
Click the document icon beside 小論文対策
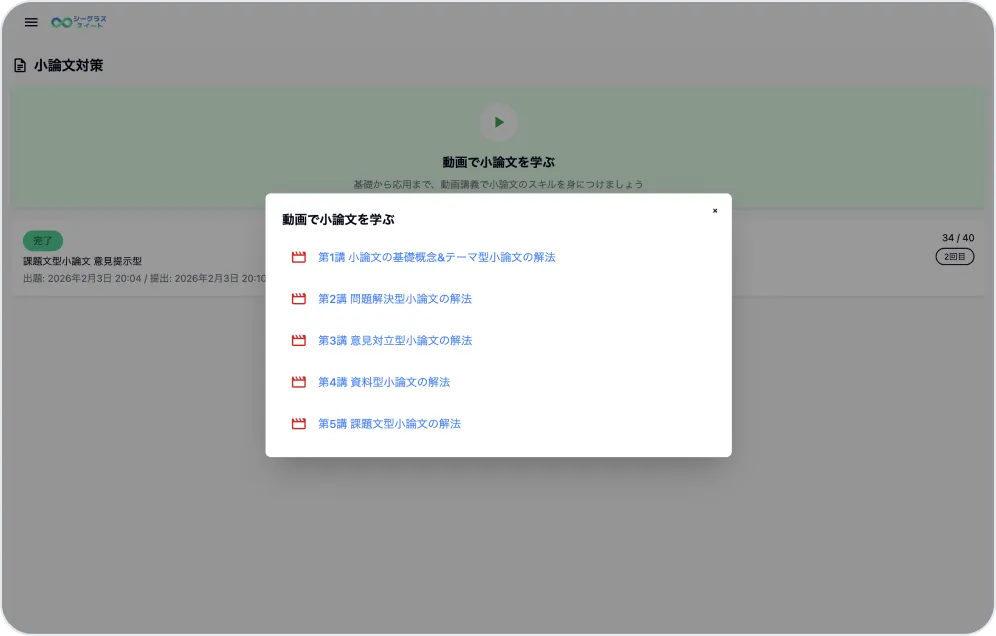coord(20,65)
